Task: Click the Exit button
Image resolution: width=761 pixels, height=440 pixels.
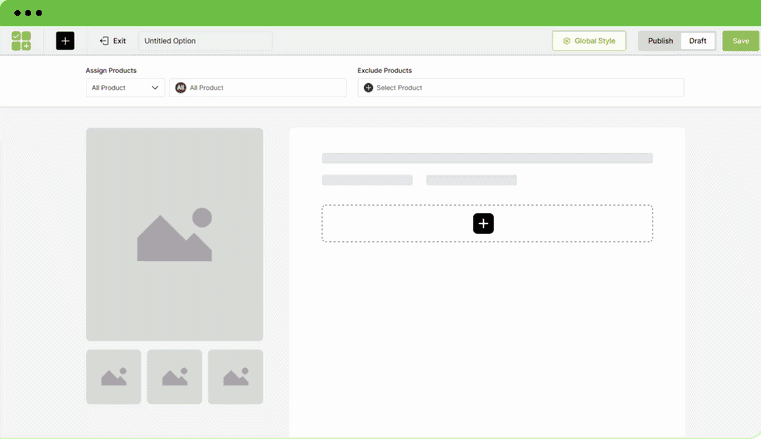Action: (x=113, y=41)
